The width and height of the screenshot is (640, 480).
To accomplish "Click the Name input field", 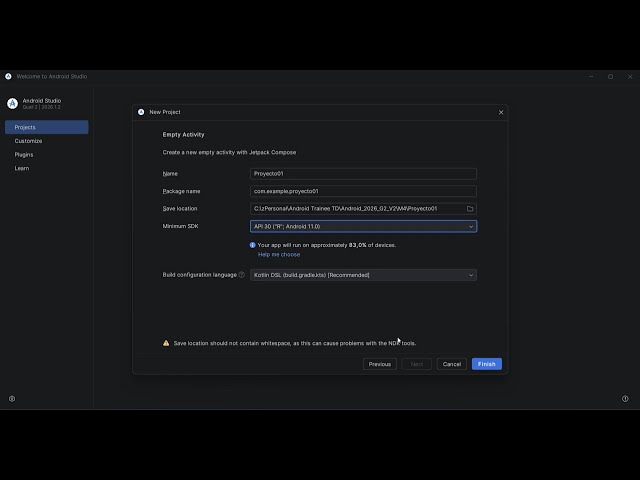I will [363, 173].
